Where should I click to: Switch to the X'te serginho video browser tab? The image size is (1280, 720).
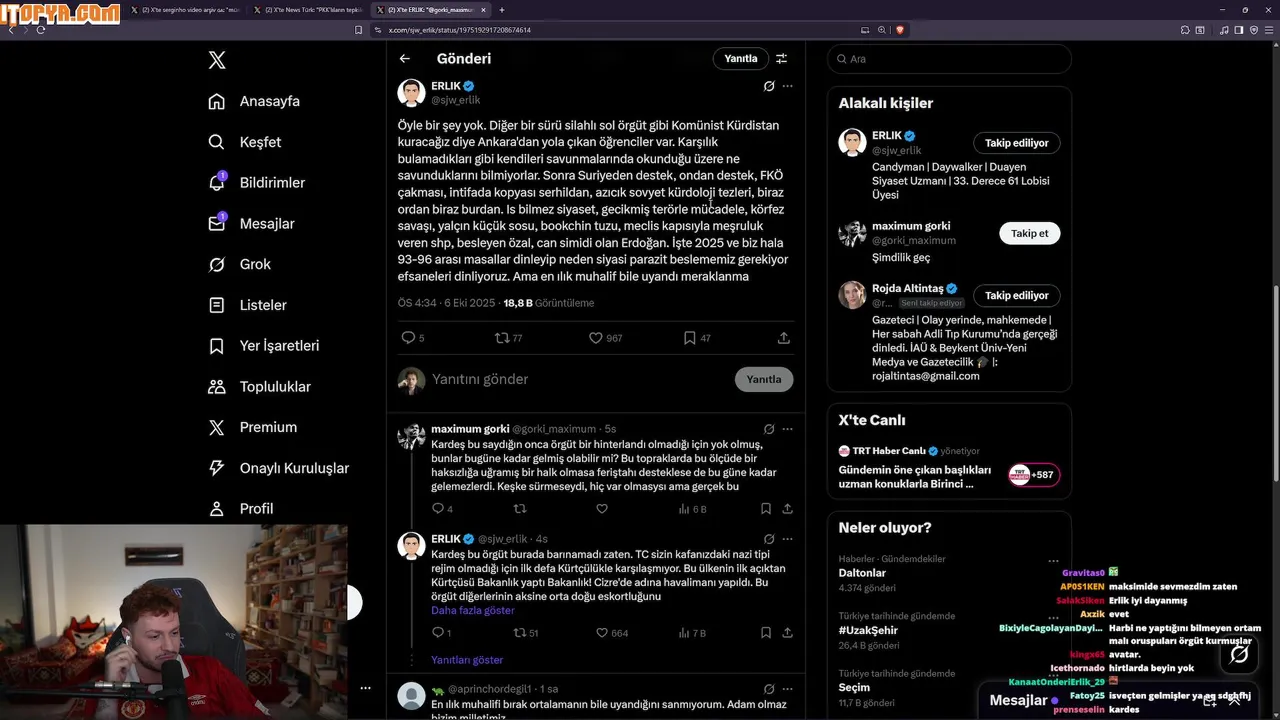[186, 10]
